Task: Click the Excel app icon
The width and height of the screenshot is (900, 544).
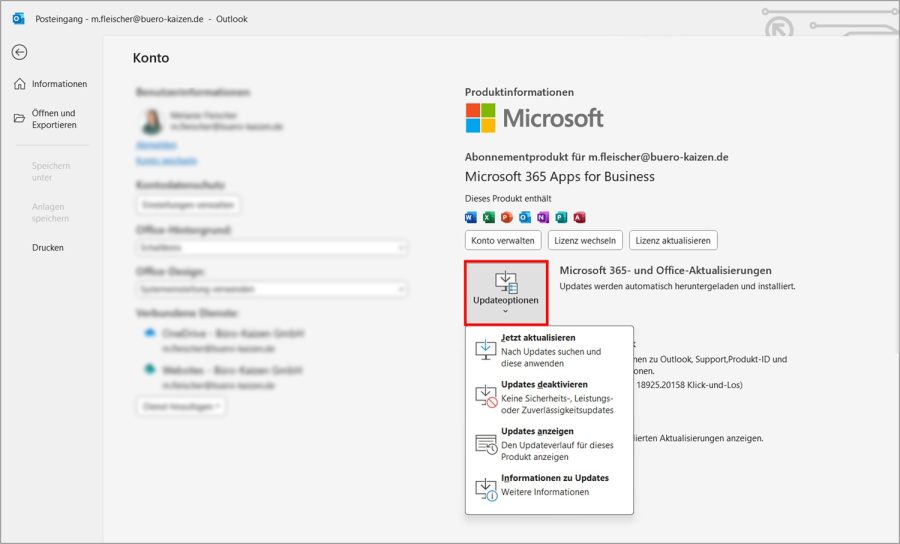Action: tap(488, 217)
